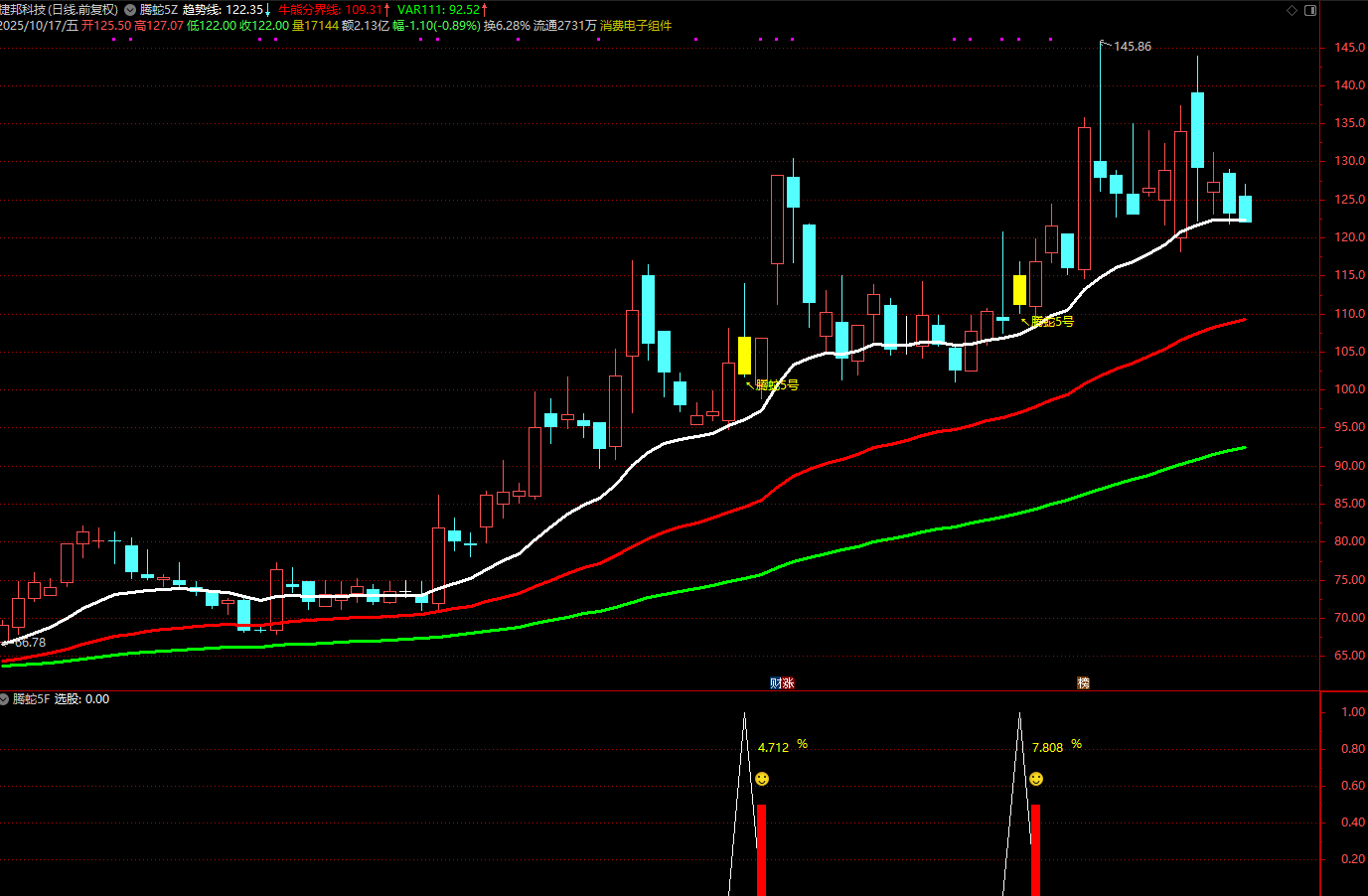
Task: Click the 财 info marker icon
Action: tap(776, 682)
